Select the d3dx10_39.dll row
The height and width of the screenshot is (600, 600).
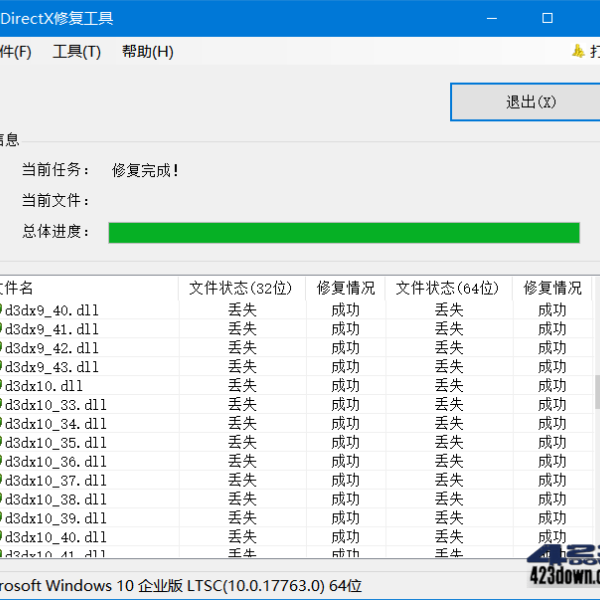pos(296,518)
